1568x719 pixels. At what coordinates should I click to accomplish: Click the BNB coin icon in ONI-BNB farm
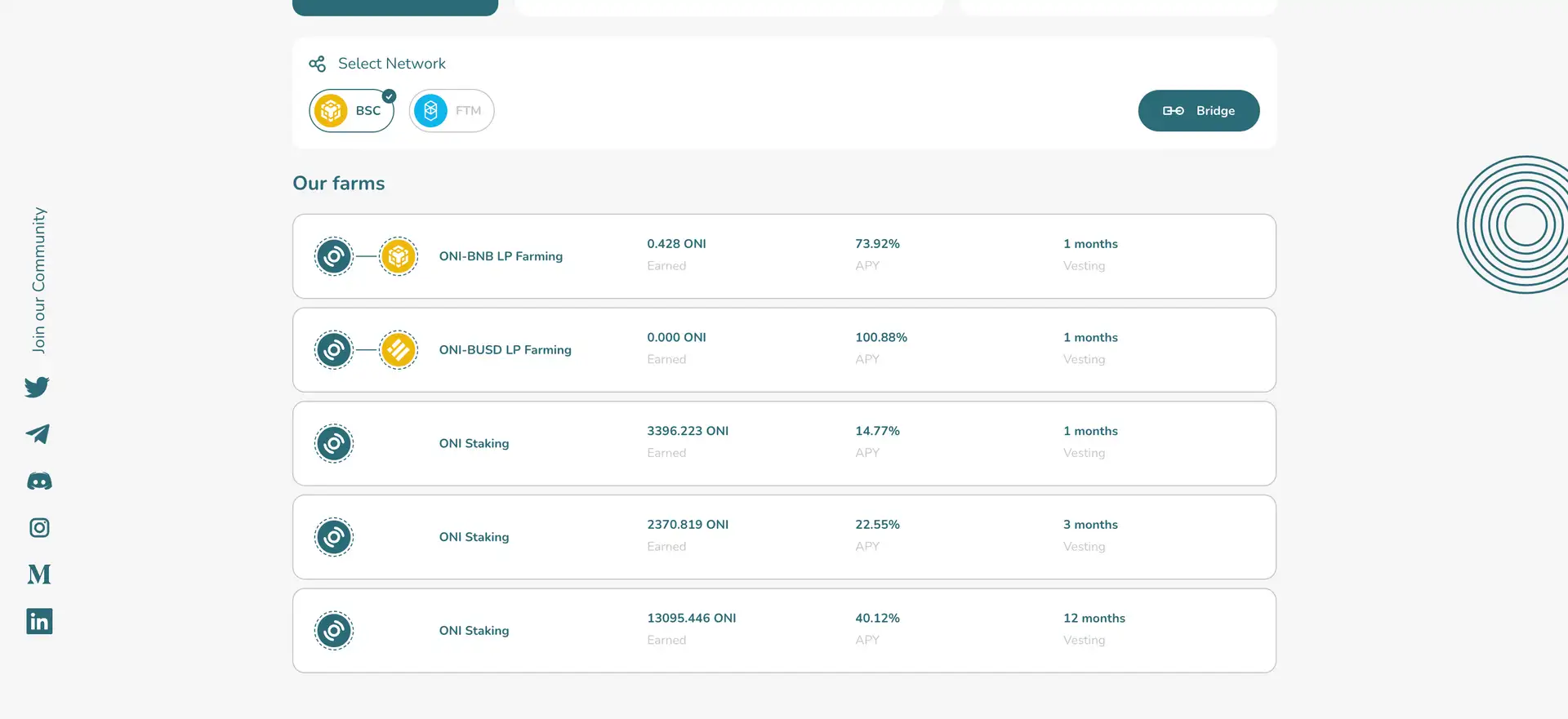(x=399, y=257)
